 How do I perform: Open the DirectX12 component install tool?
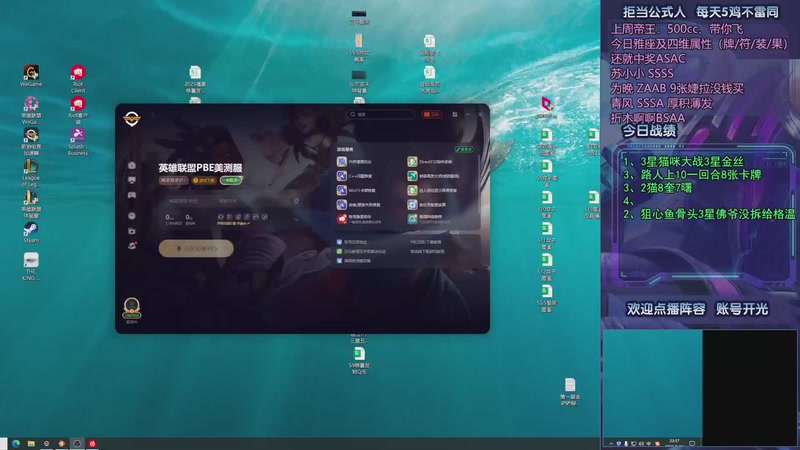click(431, 162)
